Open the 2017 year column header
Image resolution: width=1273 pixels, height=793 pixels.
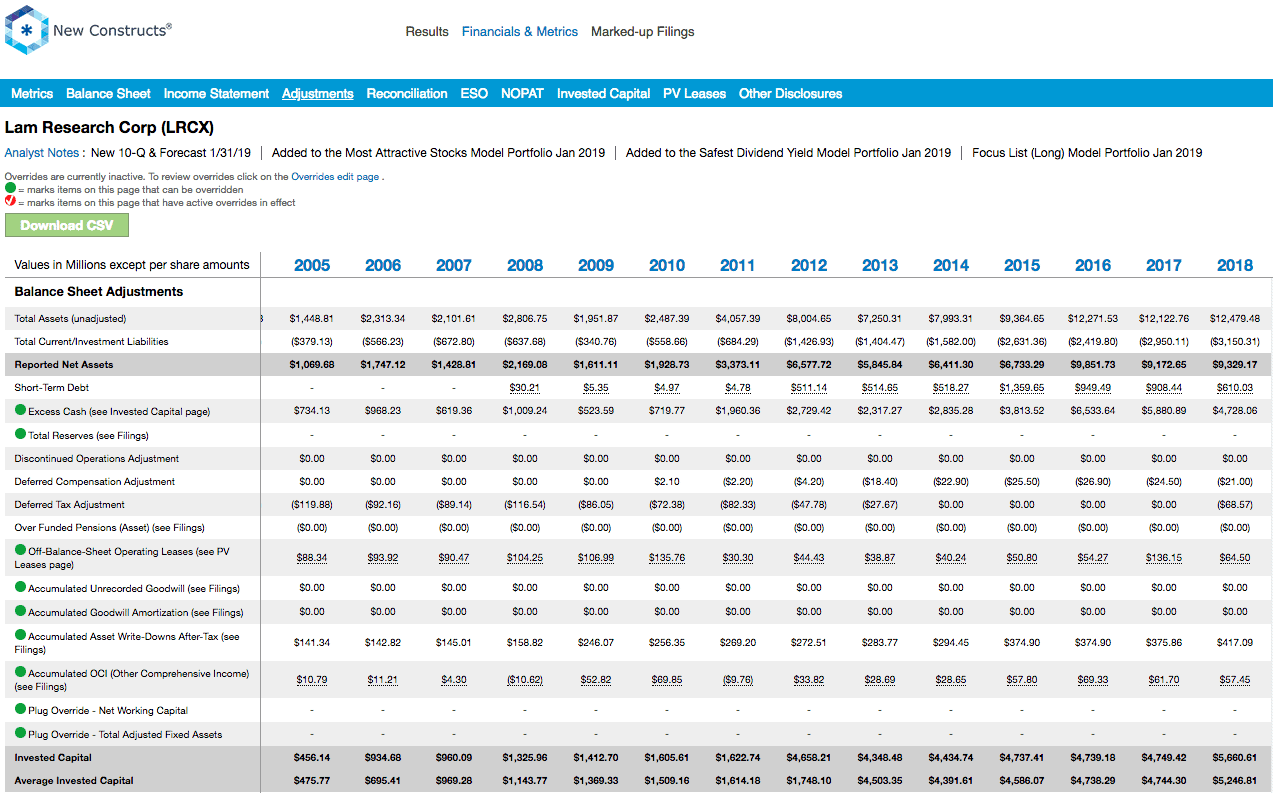tap(1164, 265)
